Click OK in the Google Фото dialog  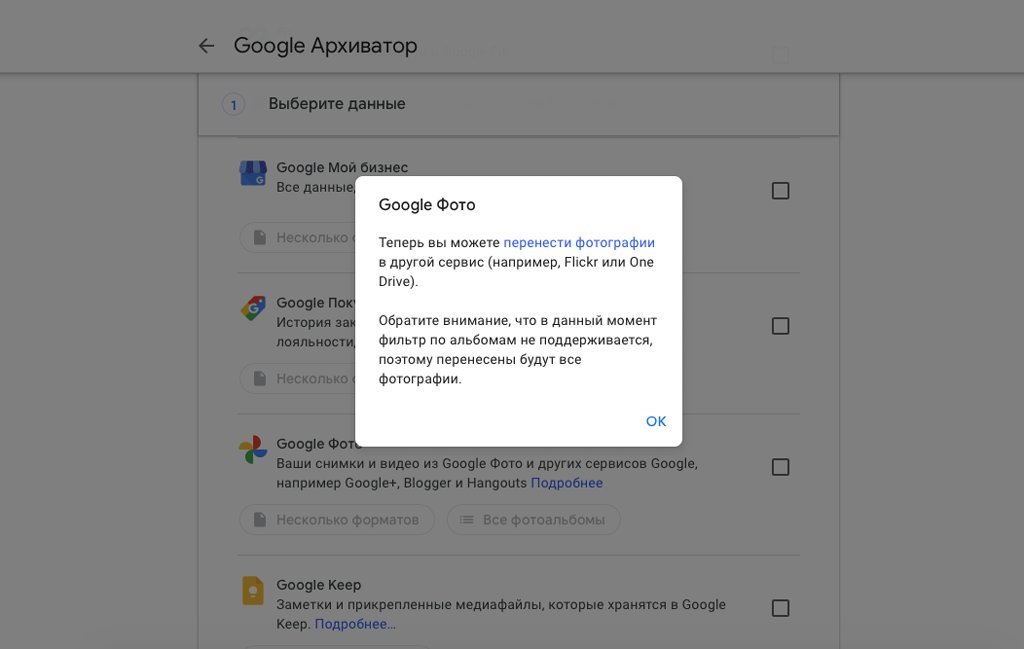[x=656, y=421]
